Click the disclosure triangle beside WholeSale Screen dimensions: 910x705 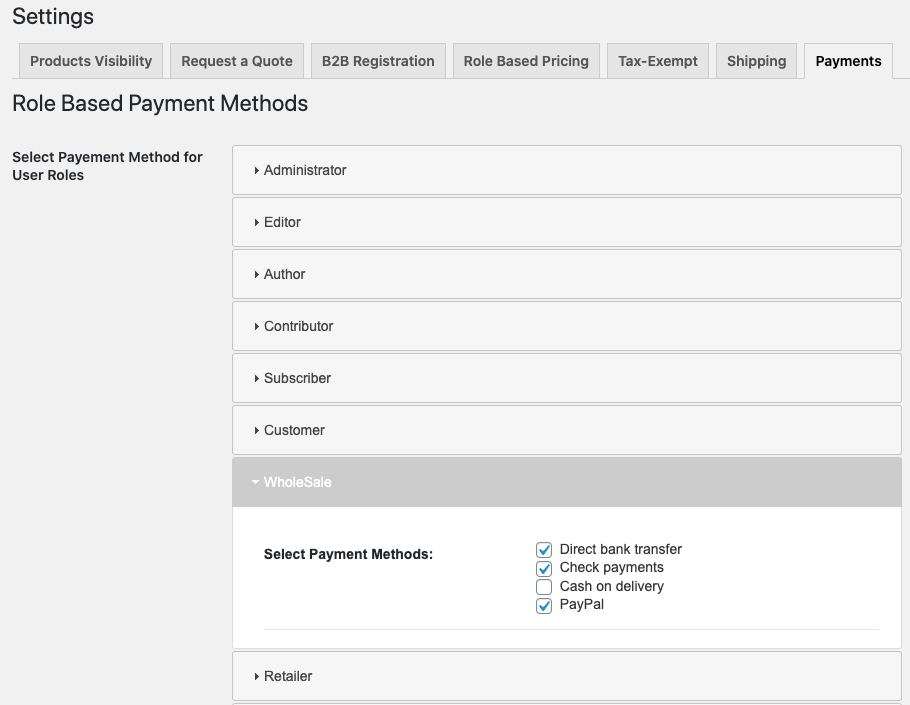[x=256, y=482]
